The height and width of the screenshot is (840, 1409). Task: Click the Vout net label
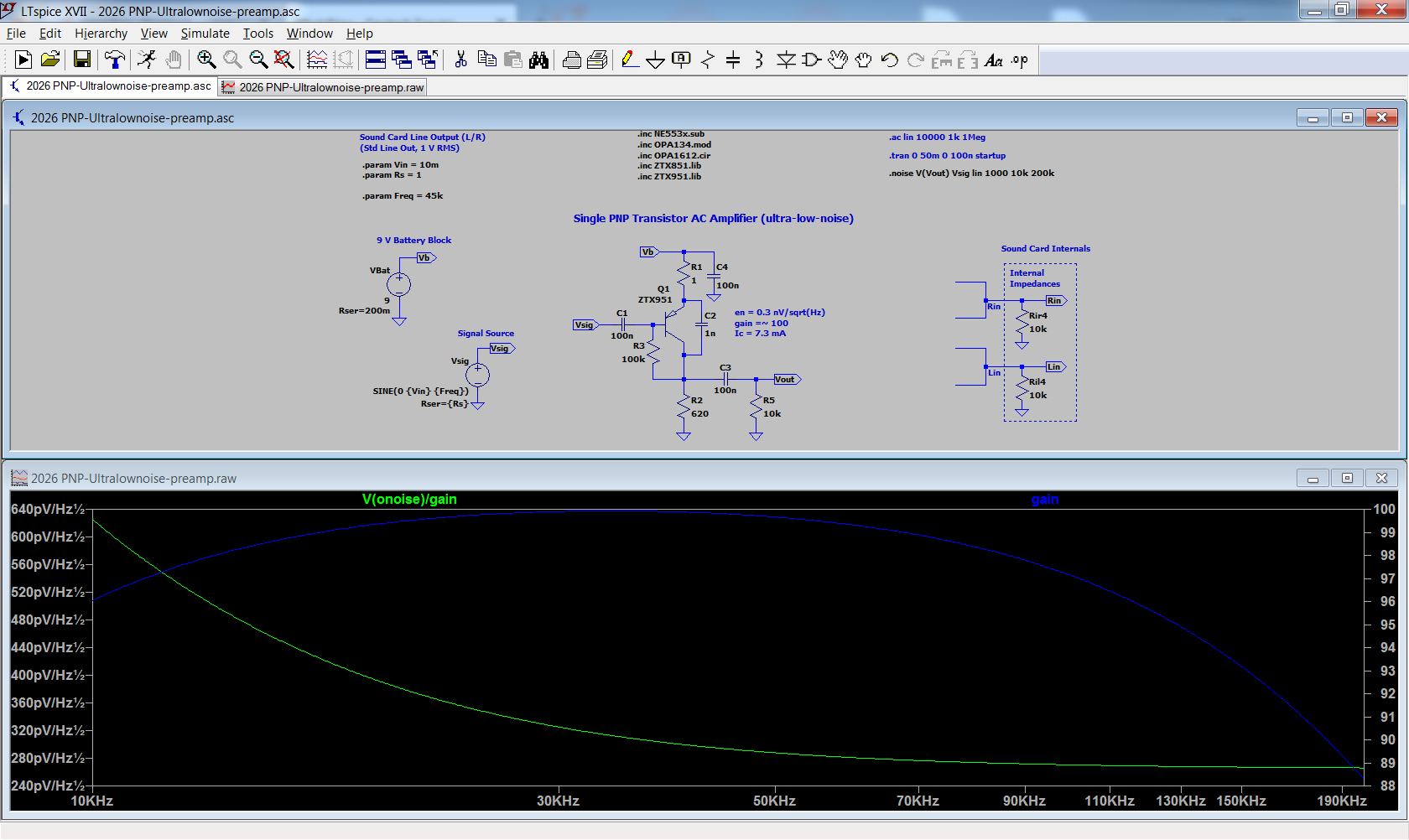[787, 380]
